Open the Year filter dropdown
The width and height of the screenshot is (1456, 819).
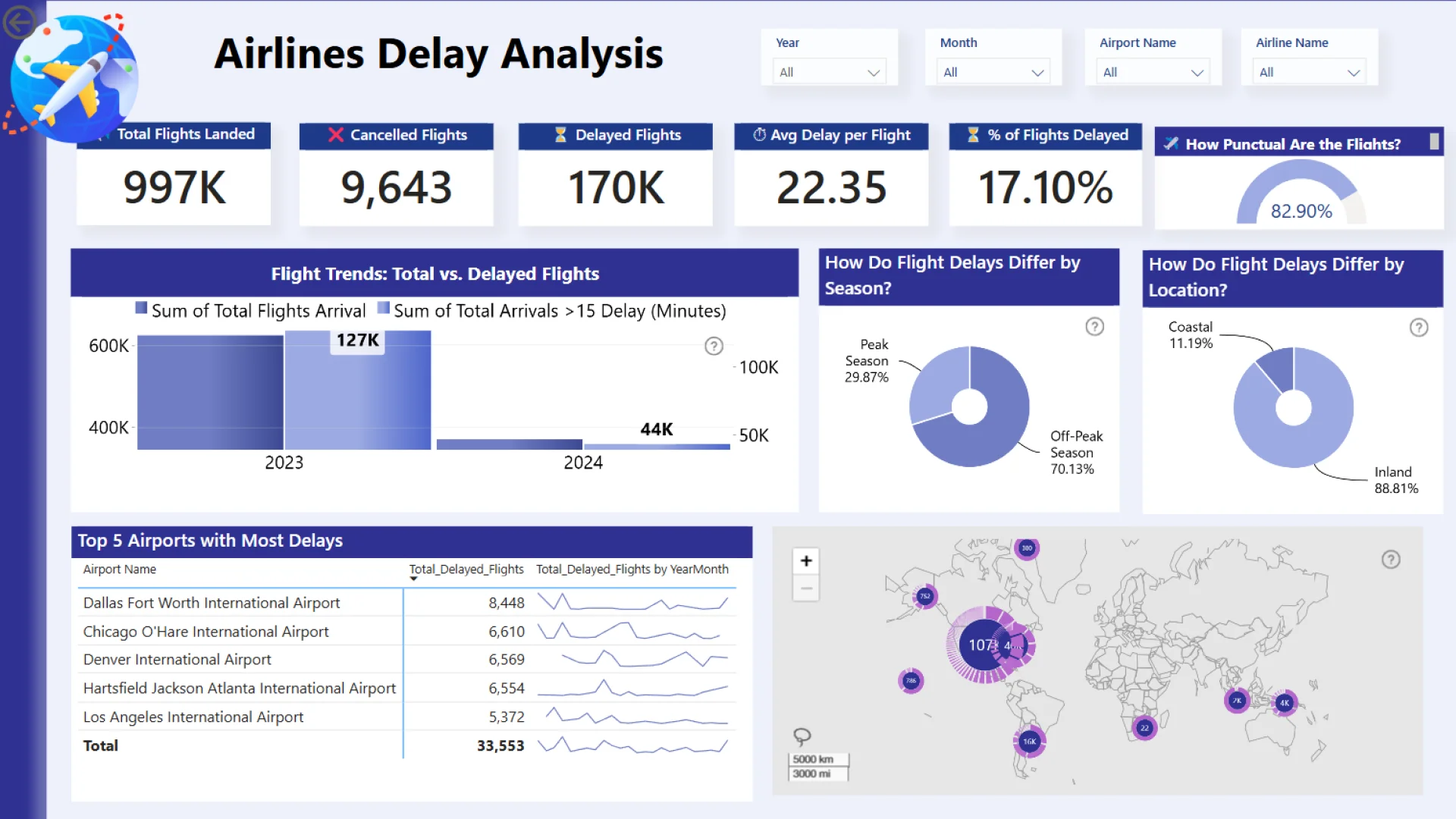[x=829, y=72]
